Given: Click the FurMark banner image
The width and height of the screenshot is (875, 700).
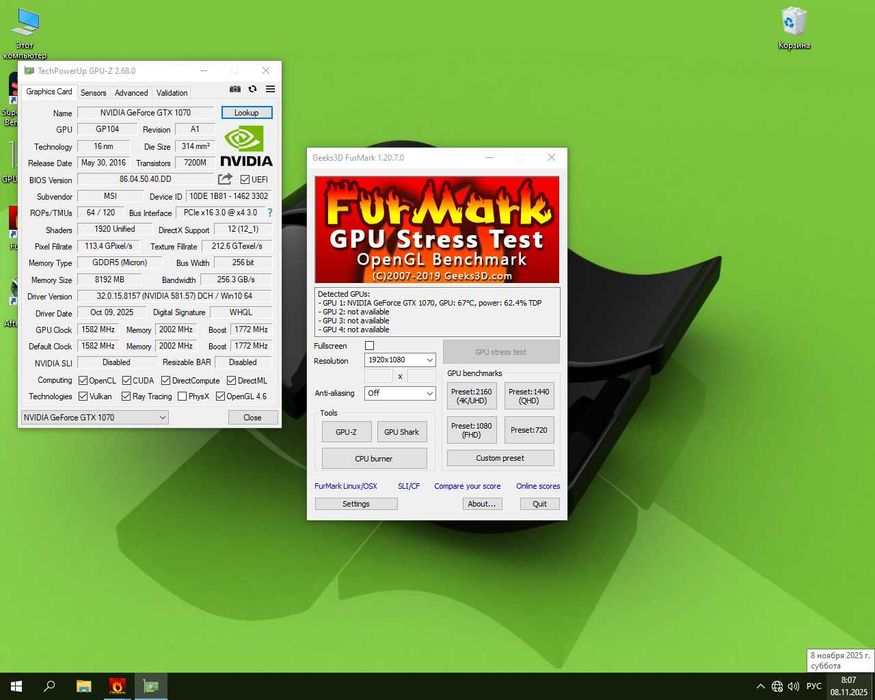Looking at the screenshot, I should [437, 229].
